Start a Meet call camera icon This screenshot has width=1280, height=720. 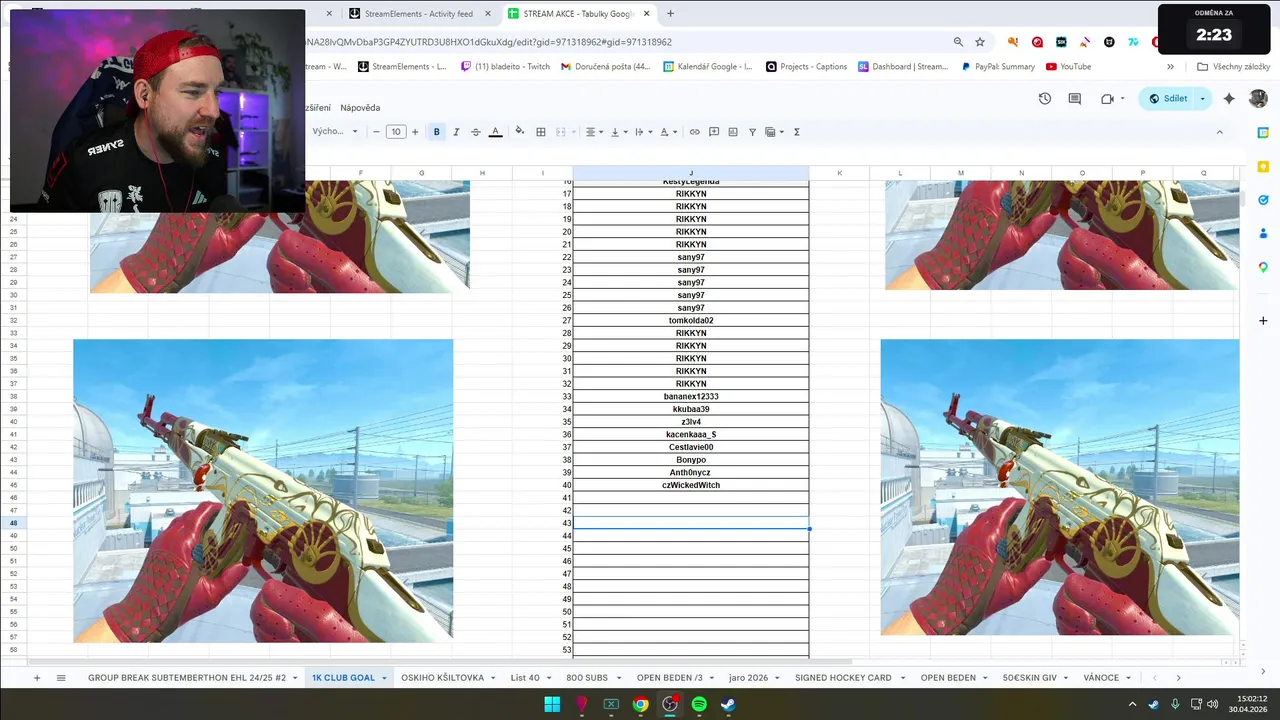pyautogui.click(x=1107, y=99)
